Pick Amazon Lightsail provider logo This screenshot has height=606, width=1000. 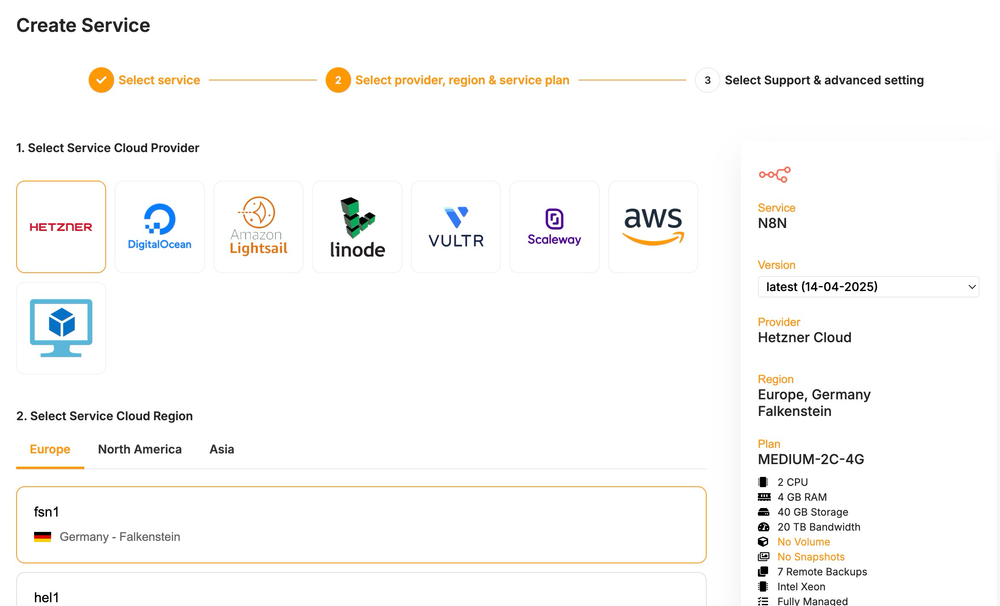tap(258, 227)
